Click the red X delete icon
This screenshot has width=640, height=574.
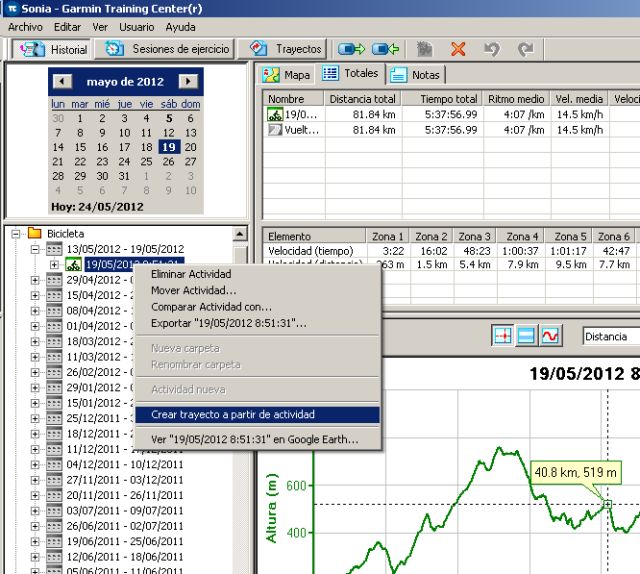pos(458,48)
